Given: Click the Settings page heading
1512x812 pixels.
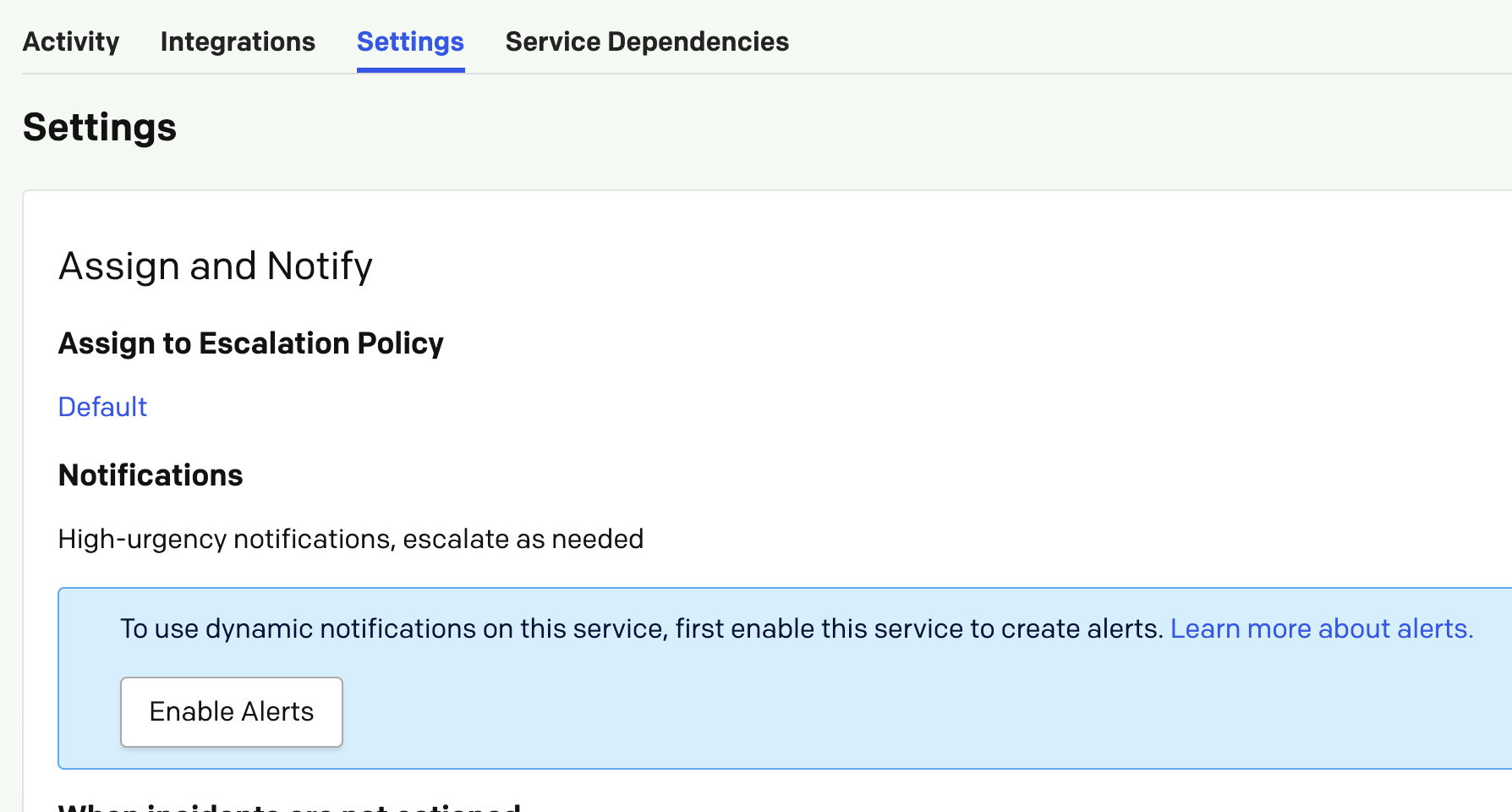Looking at the screenshot, I should pos(100,128).
